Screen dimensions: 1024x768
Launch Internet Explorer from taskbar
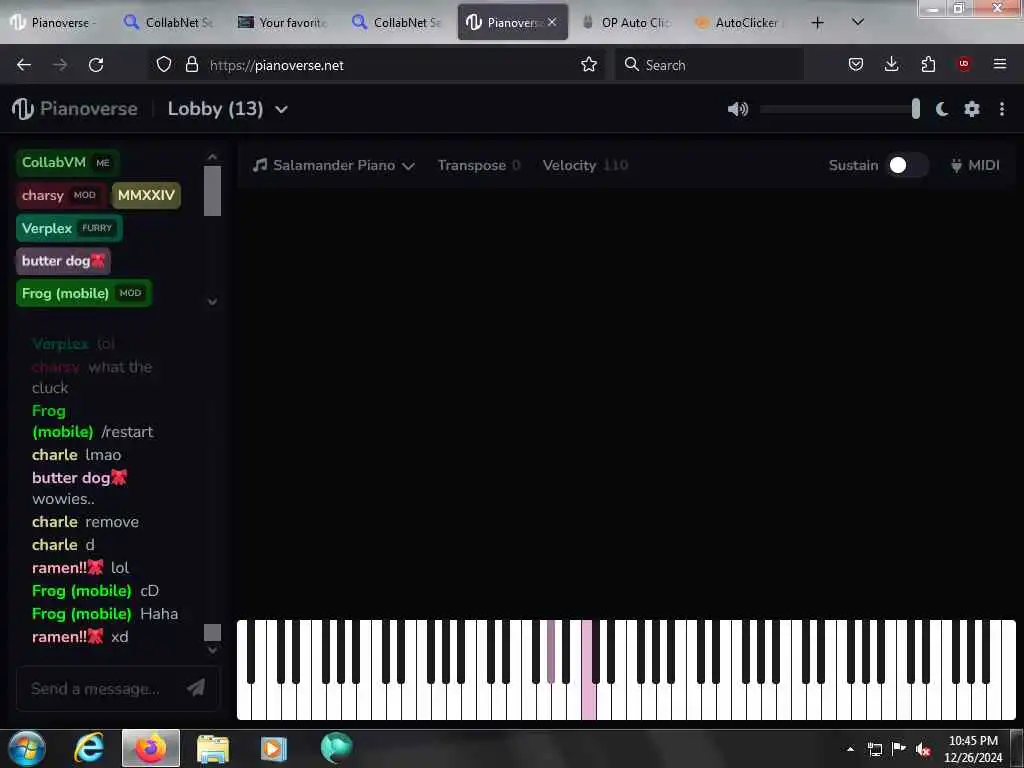click(x=89, y=748)
